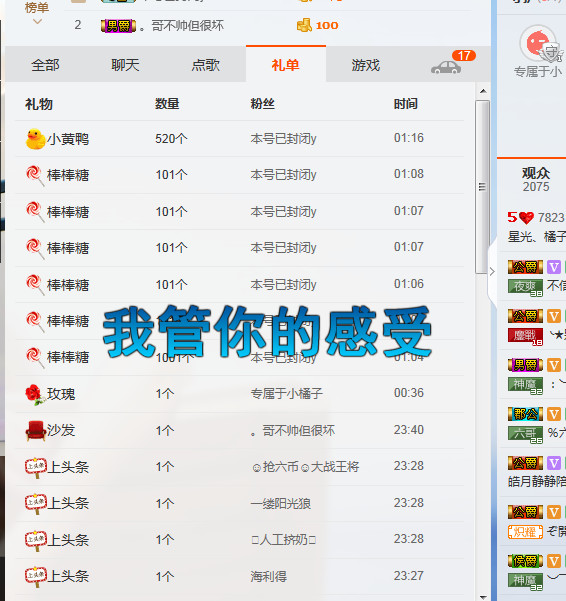566x601 pixels.
Task: Click the 粉丝 column header
Action: [262, 104]
